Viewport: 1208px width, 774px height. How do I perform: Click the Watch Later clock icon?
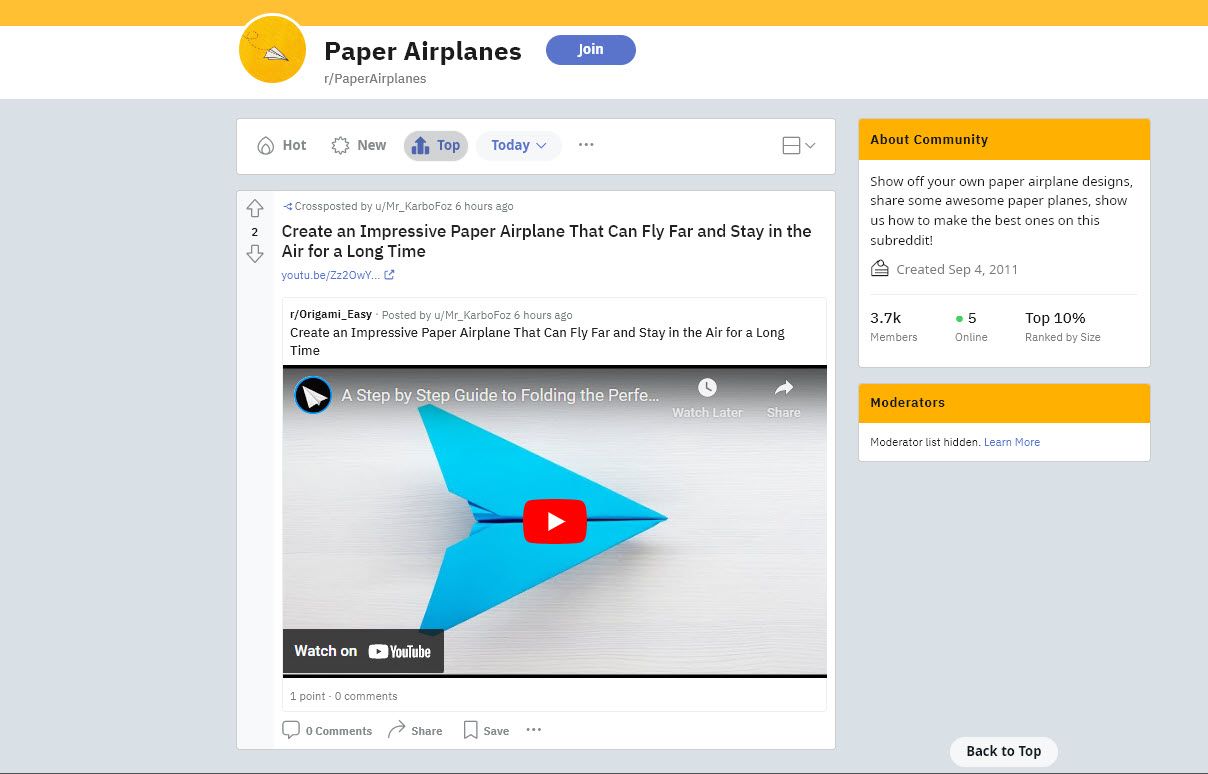pos(707,387)
